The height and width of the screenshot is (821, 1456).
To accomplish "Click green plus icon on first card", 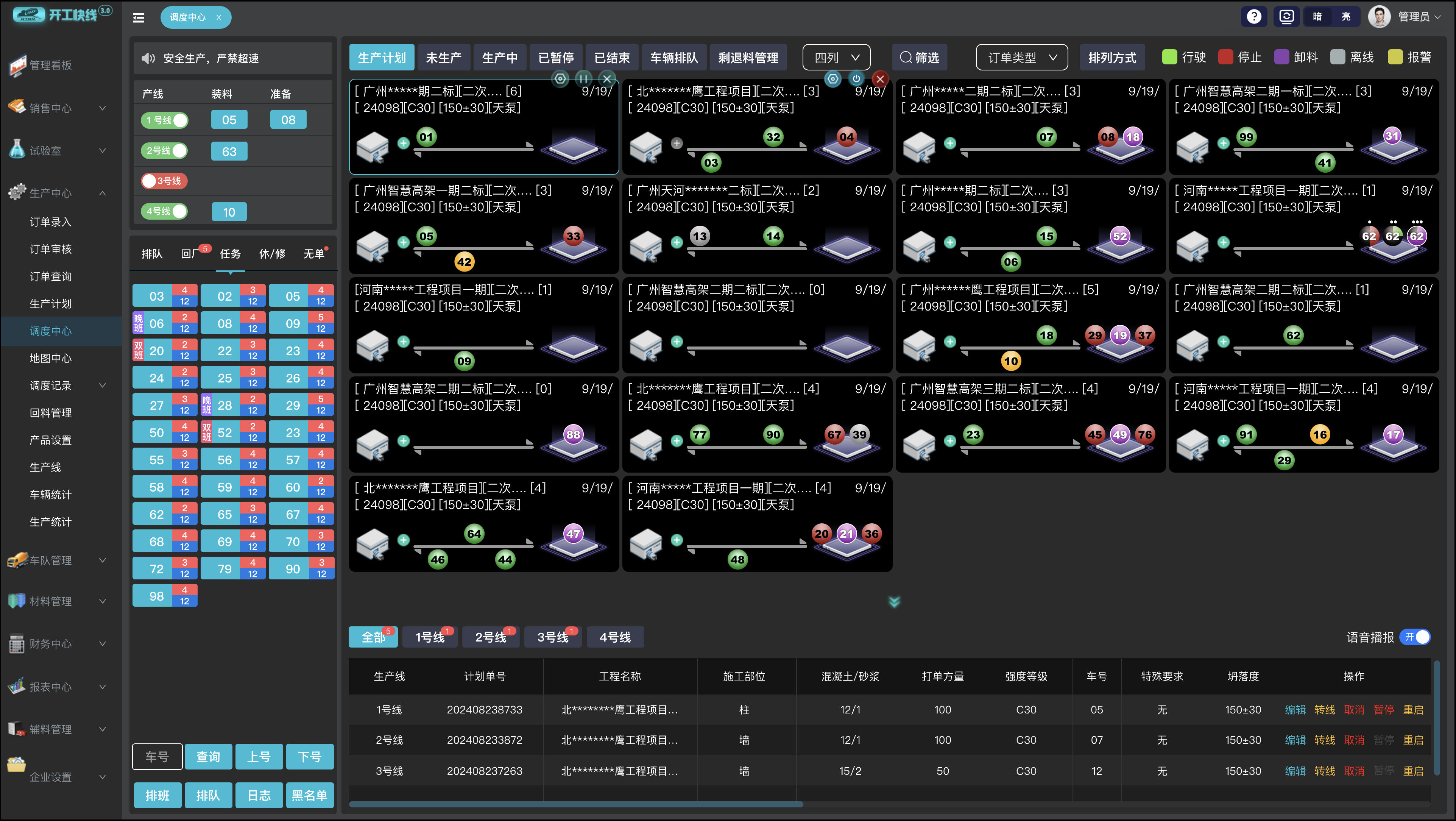I will (403, 143).
